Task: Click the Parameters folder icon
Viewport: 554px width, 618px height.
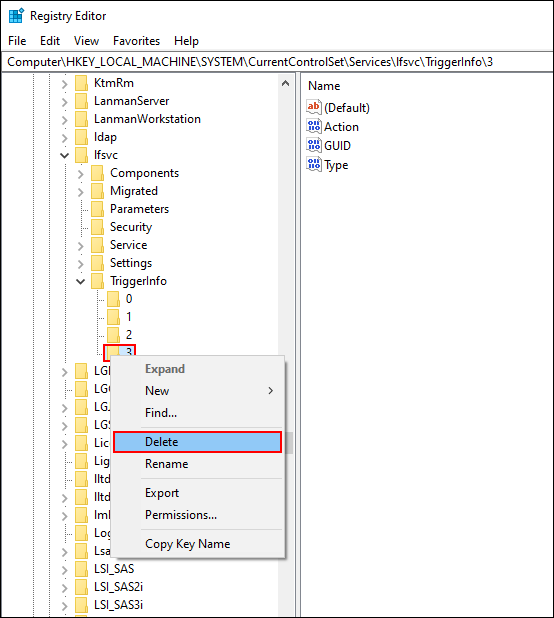Action: (x=97, y=209)
